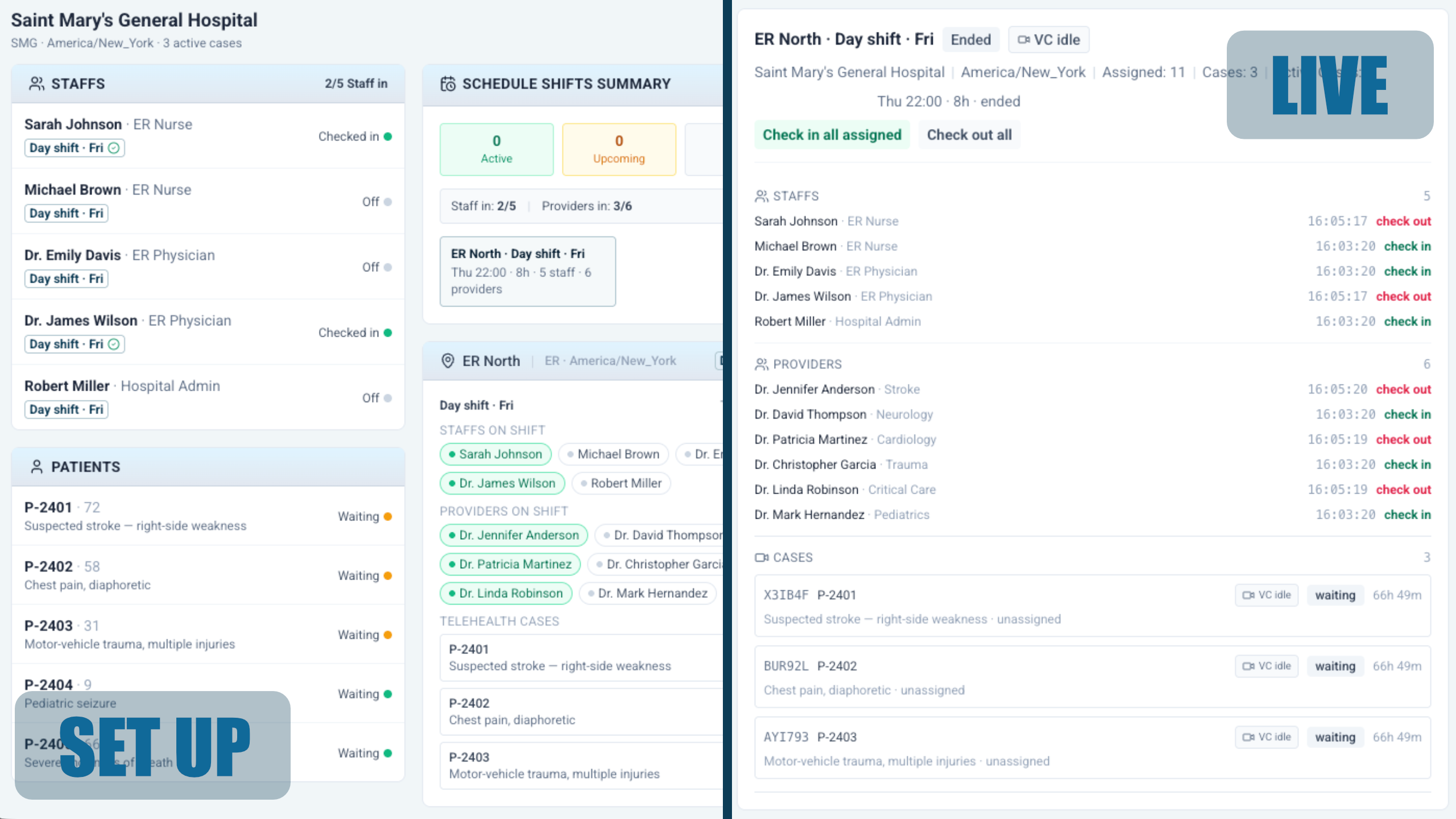Click the camera icon in VC idle header badge

coord(1024,40)
